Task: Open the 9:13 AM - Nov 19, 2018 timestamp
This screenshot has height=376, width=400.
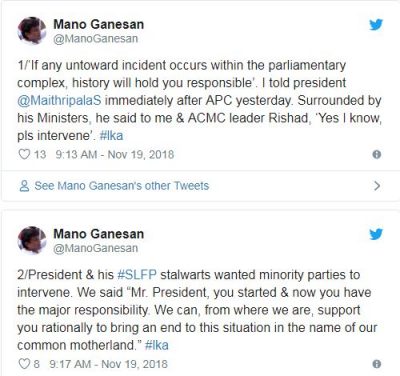Action: (x=115, y=155)
